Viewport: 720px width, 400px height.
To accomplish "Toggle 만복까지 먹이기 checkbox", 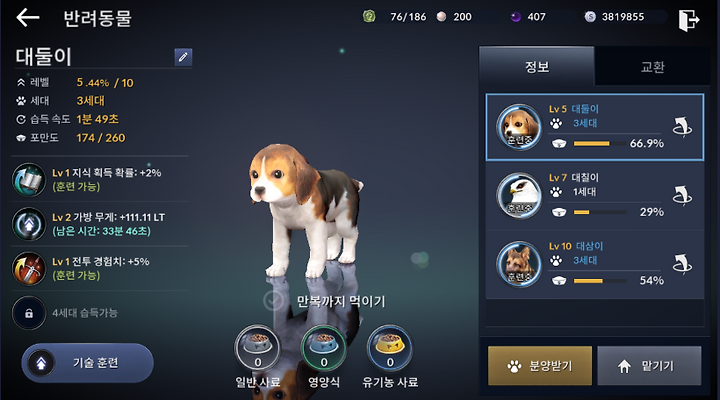I will pyautogui.click(x=273, y=301).
